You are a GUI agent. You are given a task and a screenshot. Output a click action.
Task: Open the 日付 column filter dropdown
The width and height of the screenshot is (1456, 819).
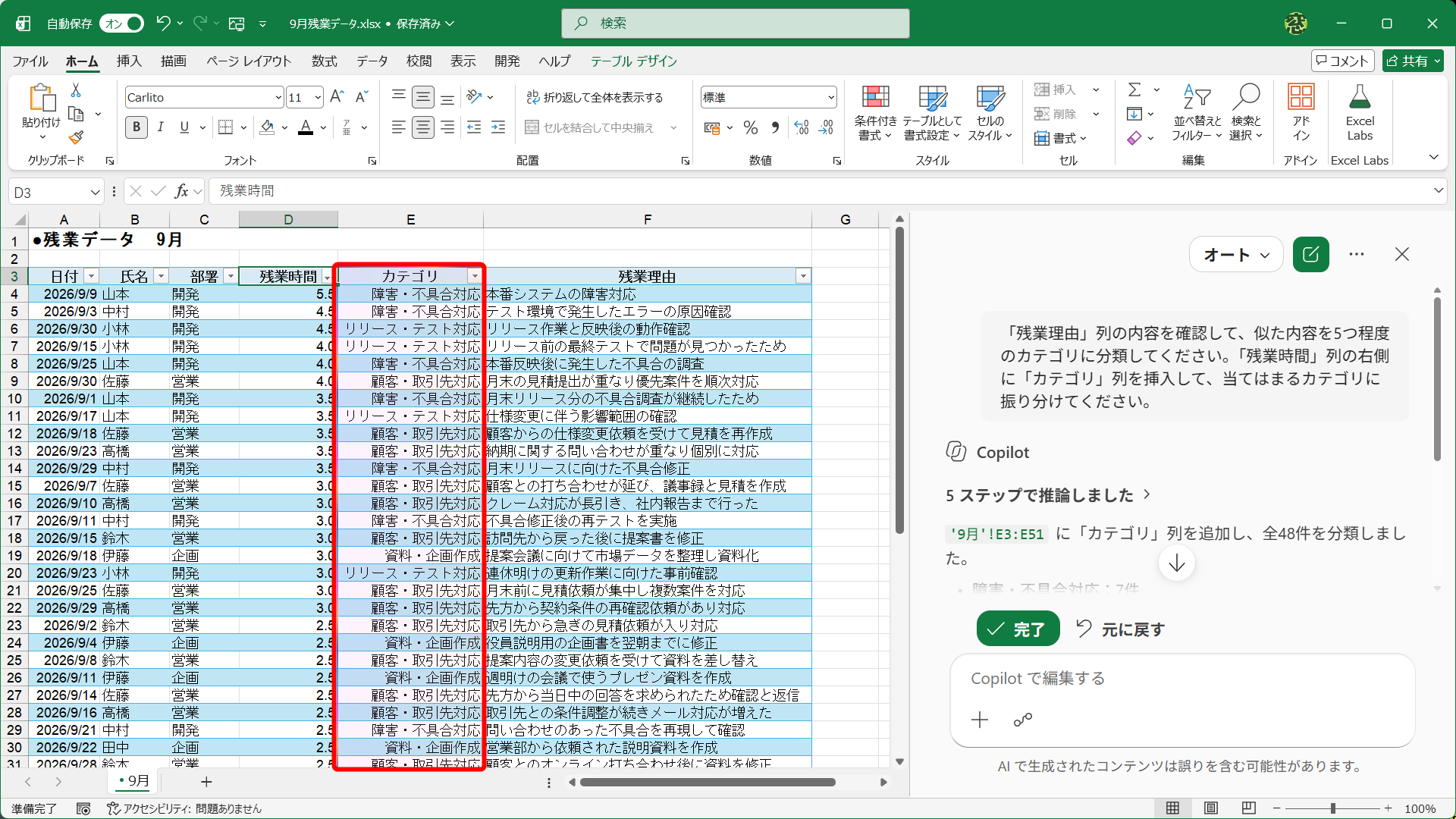point(91,277)
